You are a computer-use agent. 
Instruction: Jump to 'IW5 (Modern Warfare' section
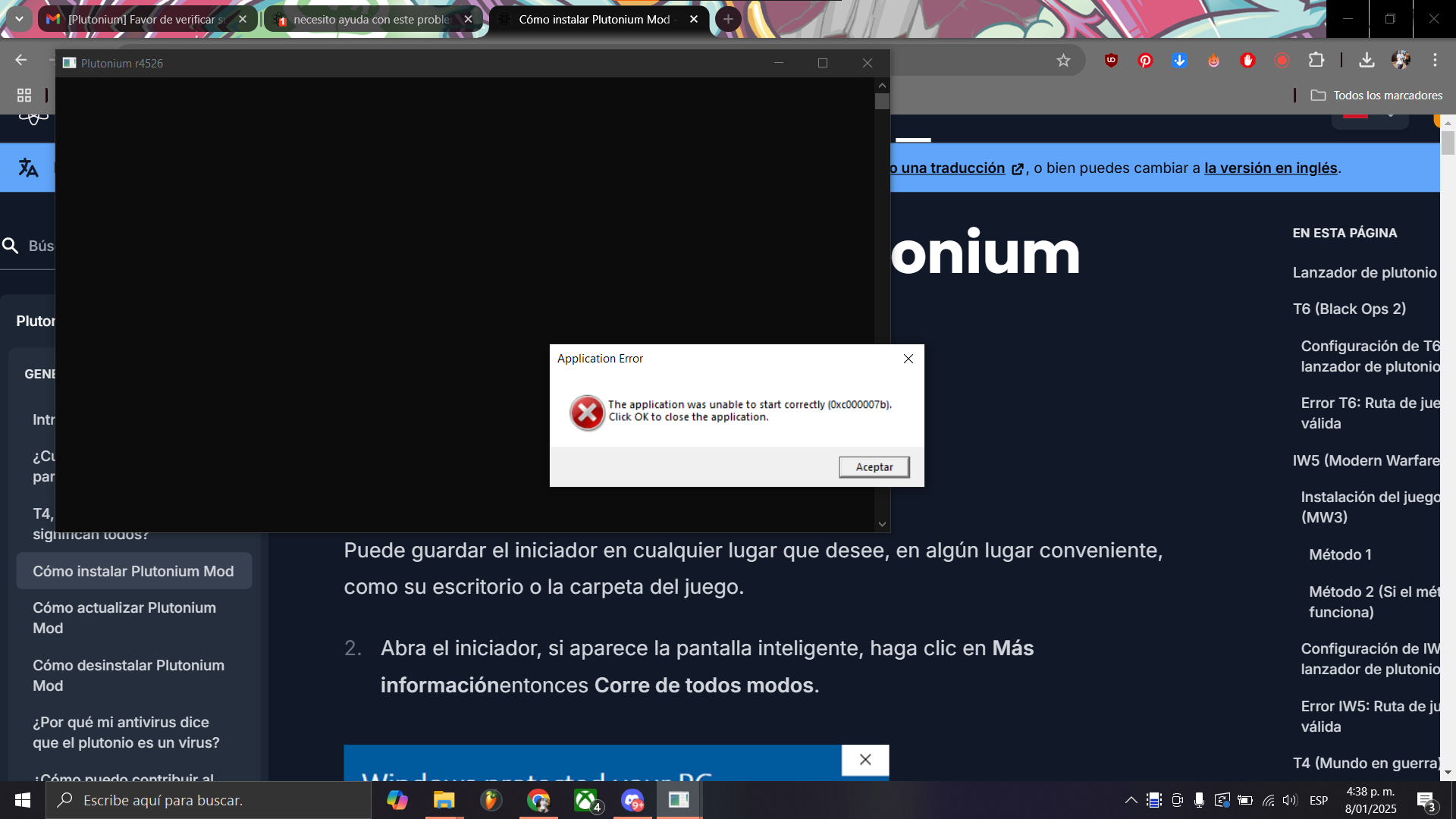[x=1366, y=461]
